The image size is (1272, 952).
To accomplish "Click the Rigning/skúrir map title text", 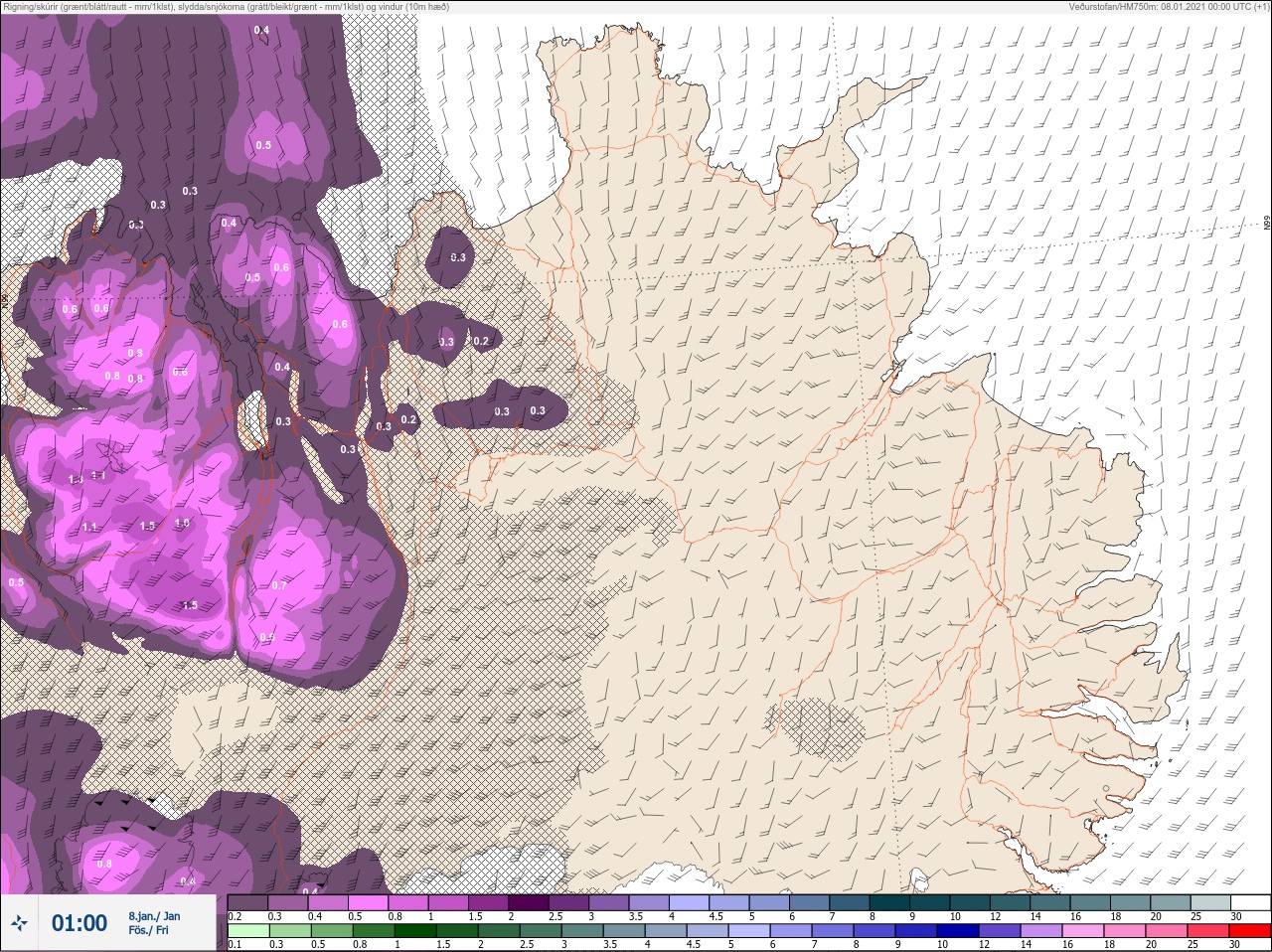I will pyautogui.click(x=226, y=7).
